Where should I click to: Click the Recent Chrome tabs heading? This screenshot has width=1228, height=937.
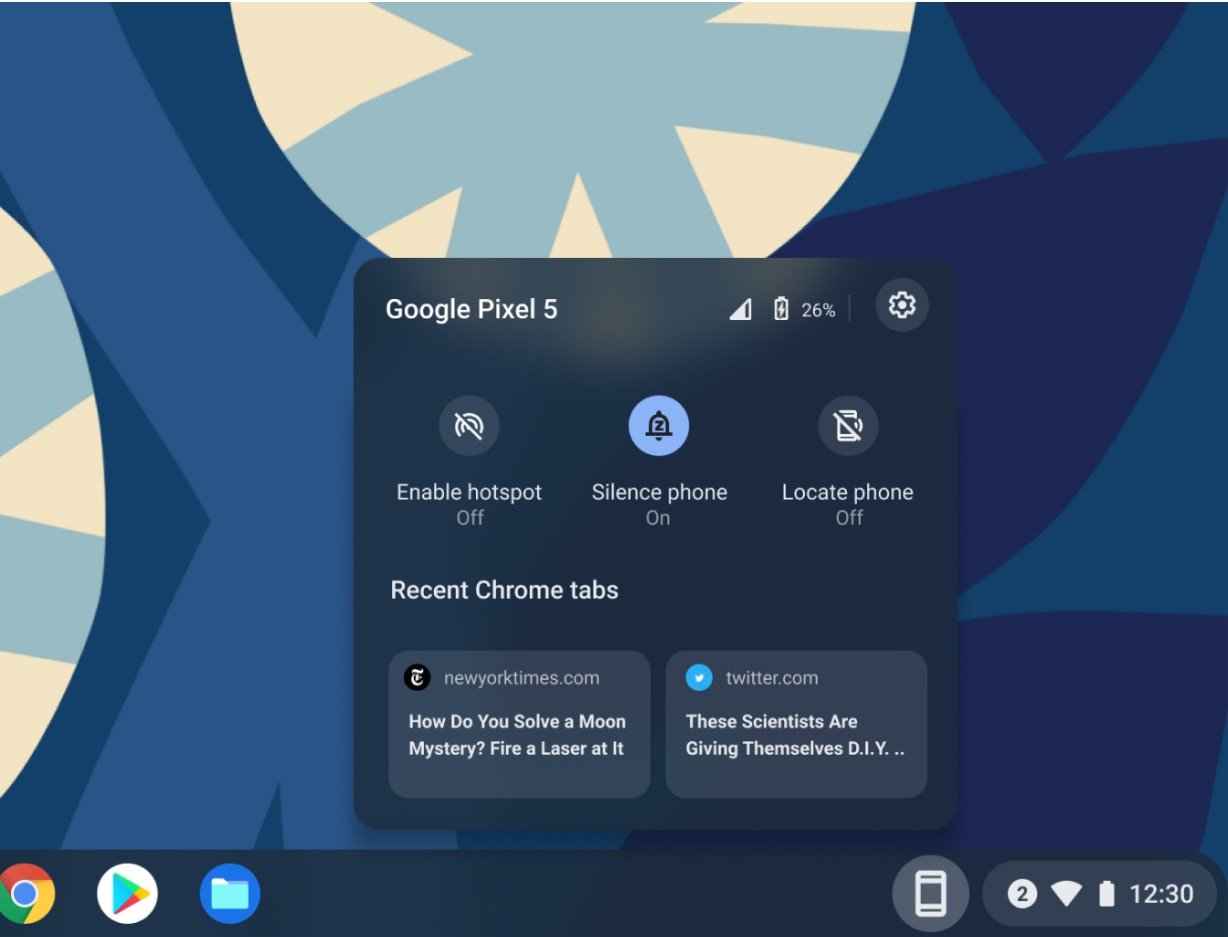(504, 590)
